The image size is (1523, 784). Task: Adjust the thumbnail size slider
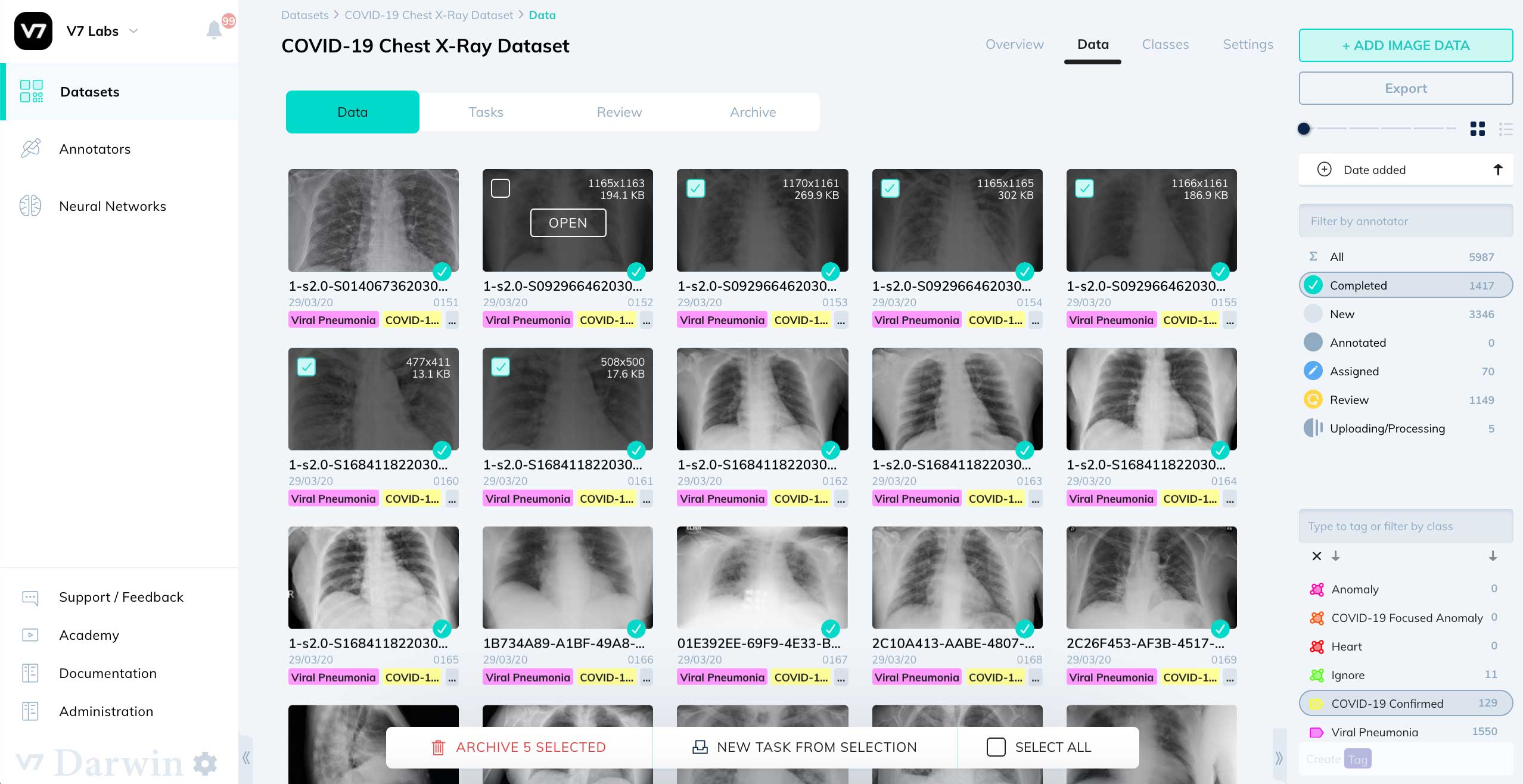(1304, 129)
